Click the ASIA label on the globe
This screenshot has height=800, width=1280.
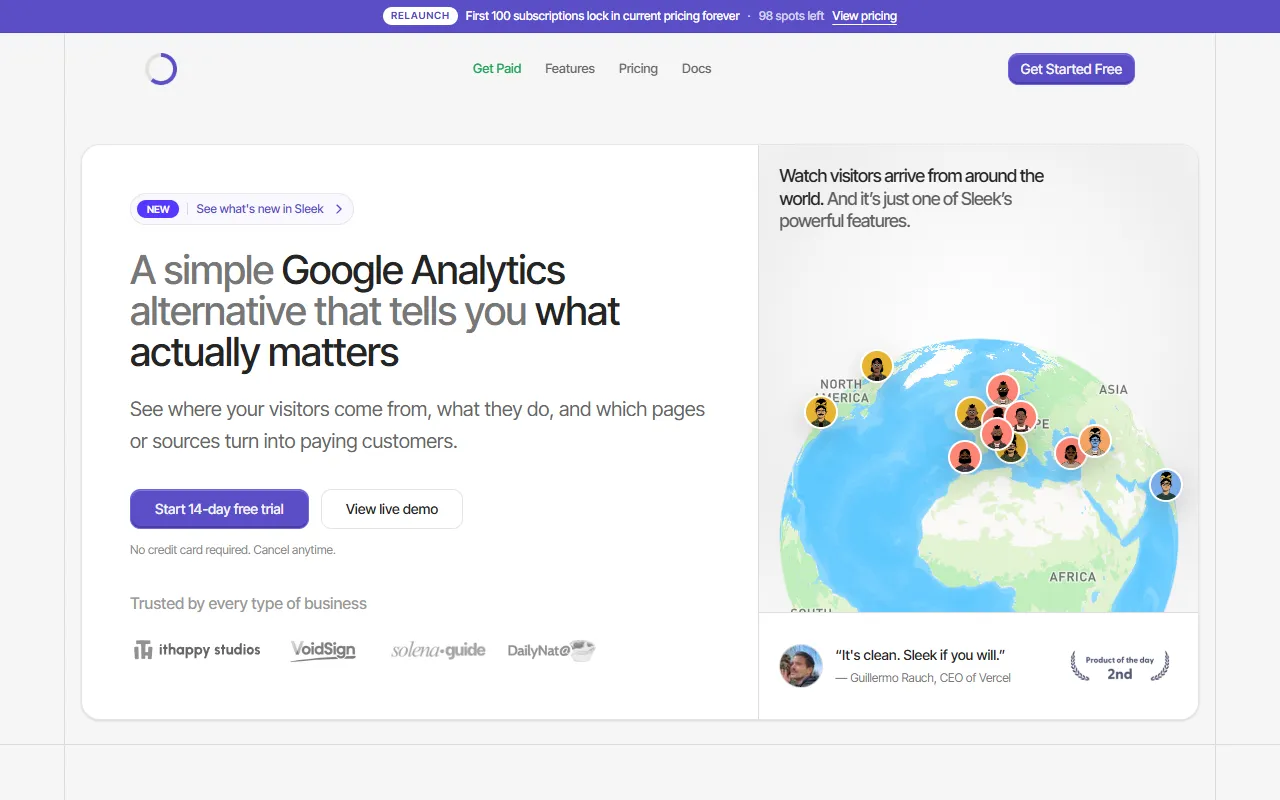tap(1113, 389)
